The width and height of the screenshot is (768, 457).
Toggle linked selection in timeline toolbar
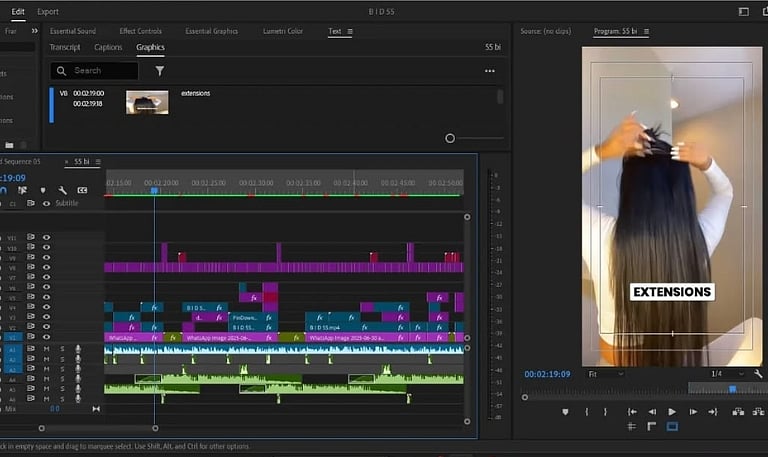tap(23, 190)
